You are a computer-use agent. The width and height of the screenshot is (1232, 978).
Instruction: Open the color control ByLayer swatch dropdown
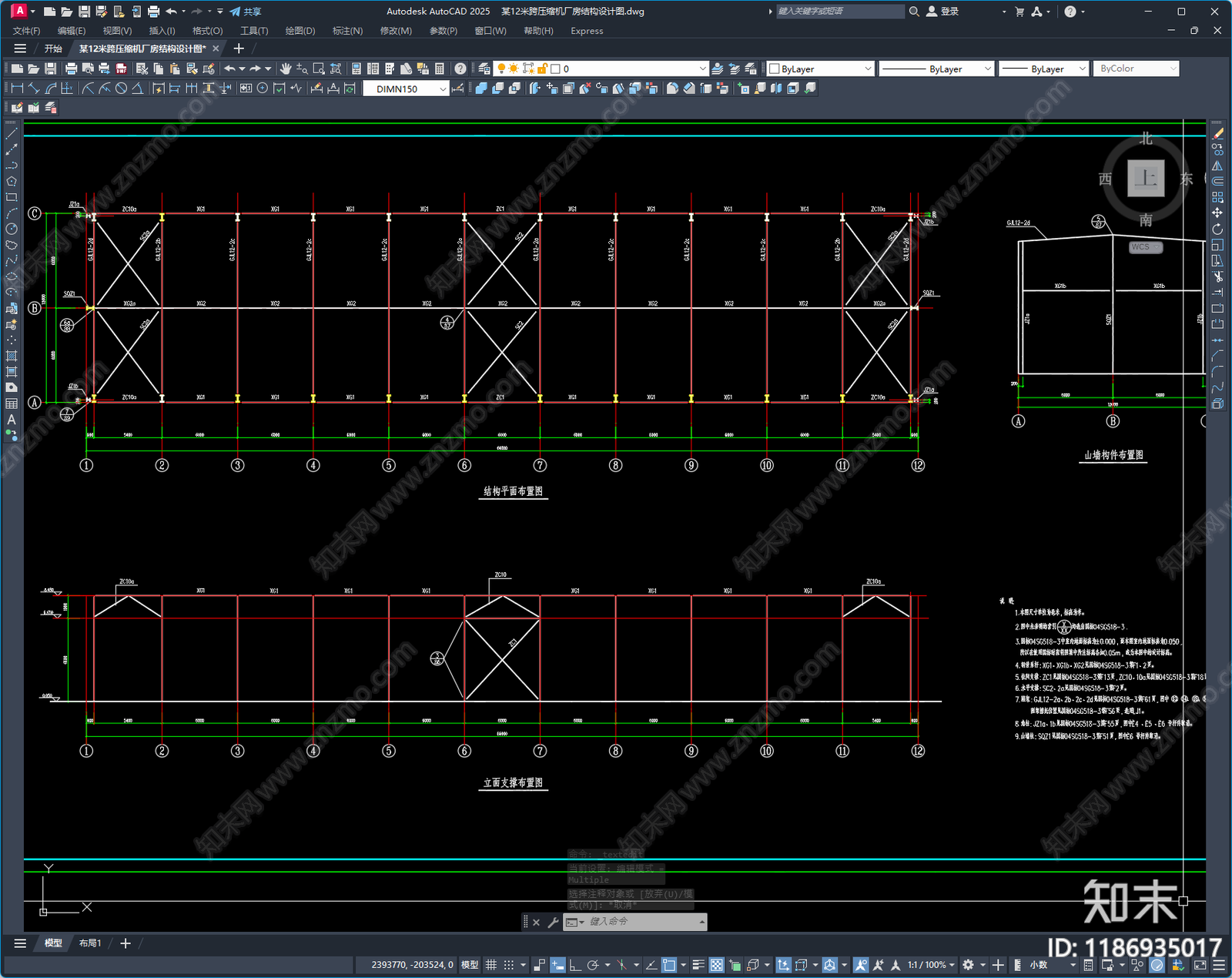tap(821, 69)
